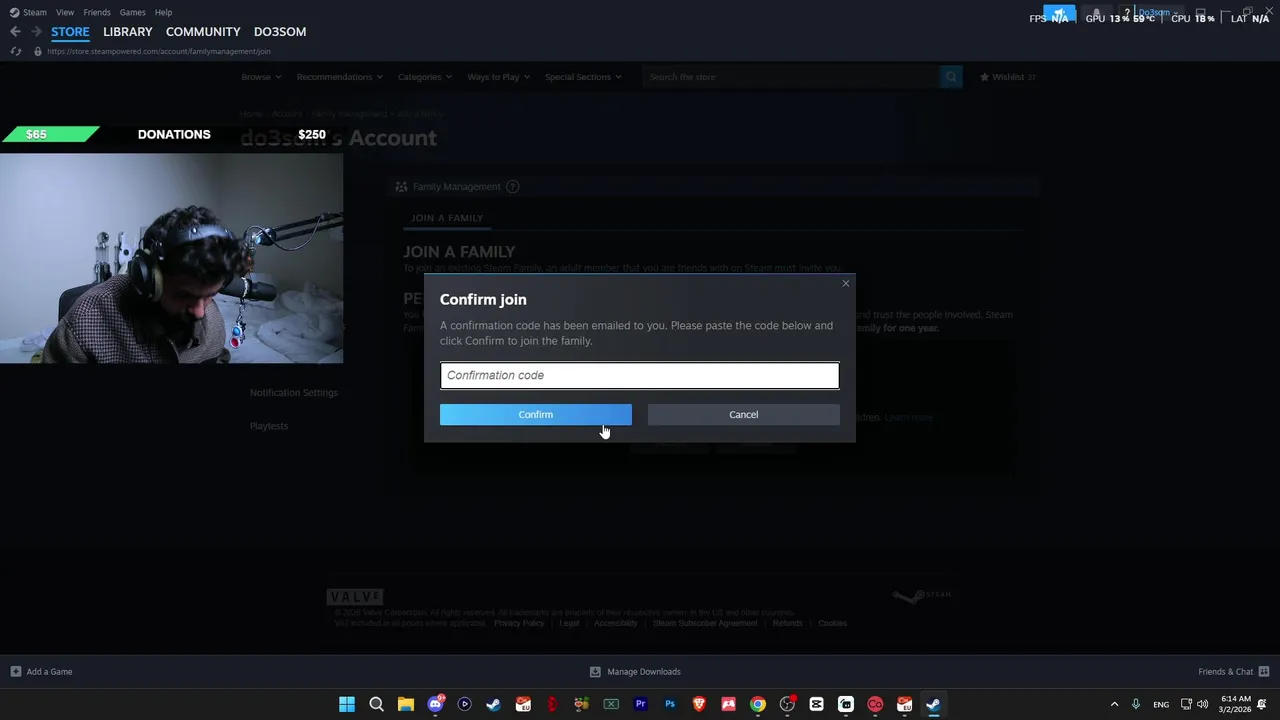Click the store search magnifier button
Screen dimensions: 1280x720
pos(951,77)
